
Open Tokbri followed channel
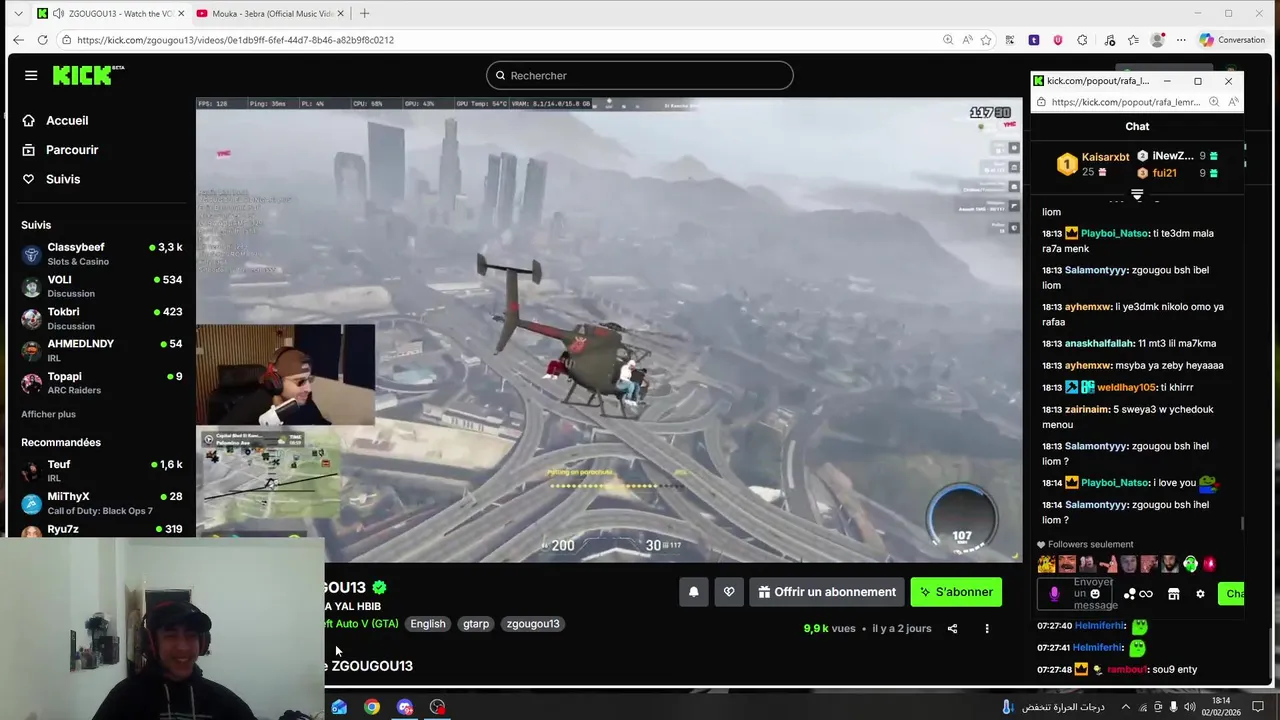[101, 318]
